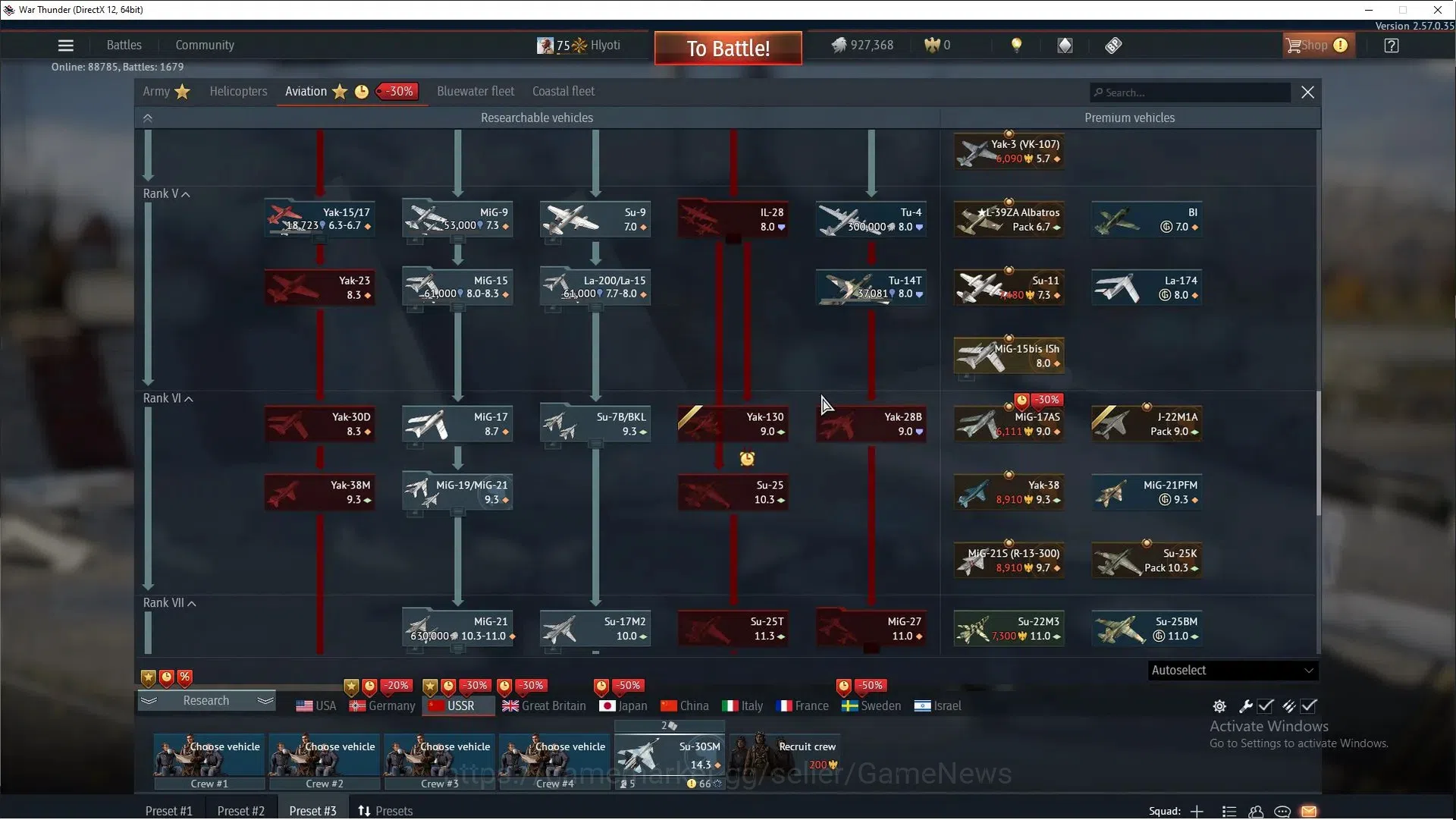Click the wrench auto-repair icon
Image resolution: width=1456 pixels, height=820 pixels.
(1245, 707)
